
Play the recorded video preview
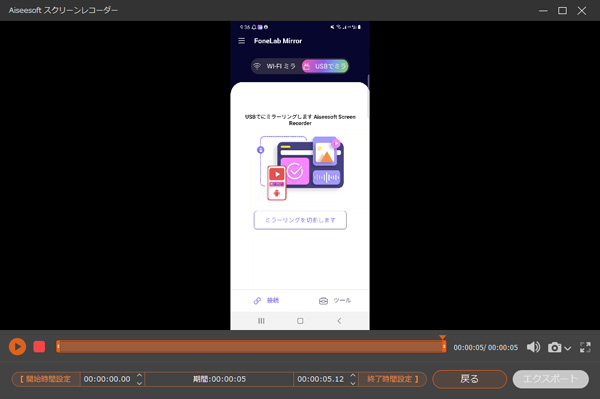pyautogui.click(x=17, y=347)
